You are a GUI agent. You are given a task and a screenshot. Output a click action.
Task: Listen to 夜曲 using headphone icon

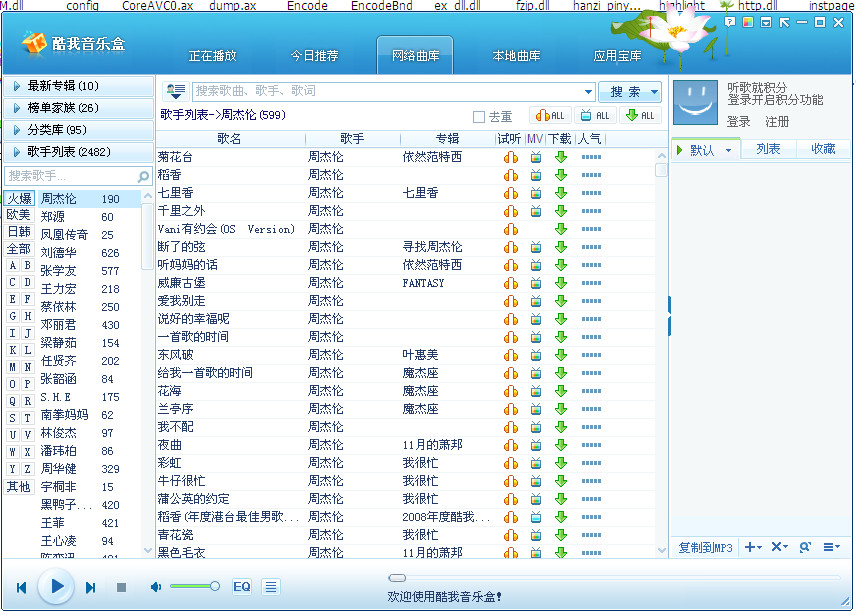point(511,446)
